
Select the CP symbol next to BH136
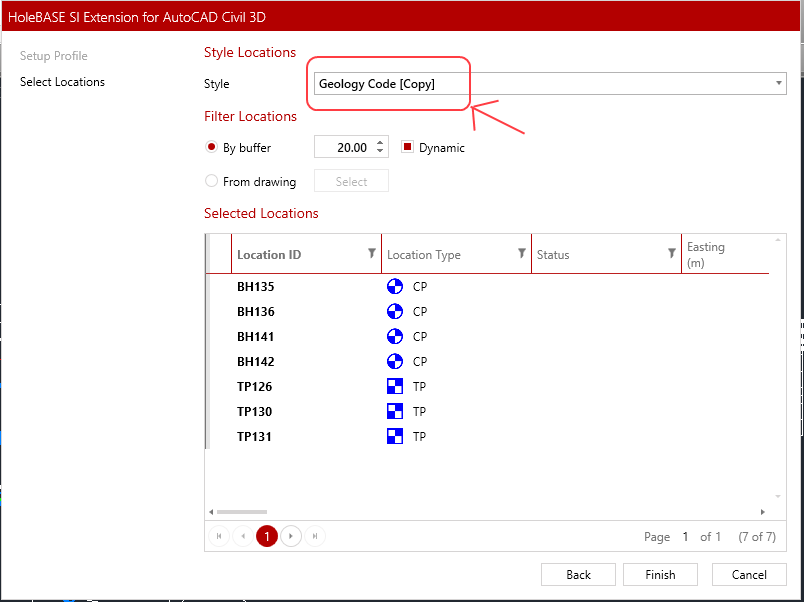[x=395, y=311]
